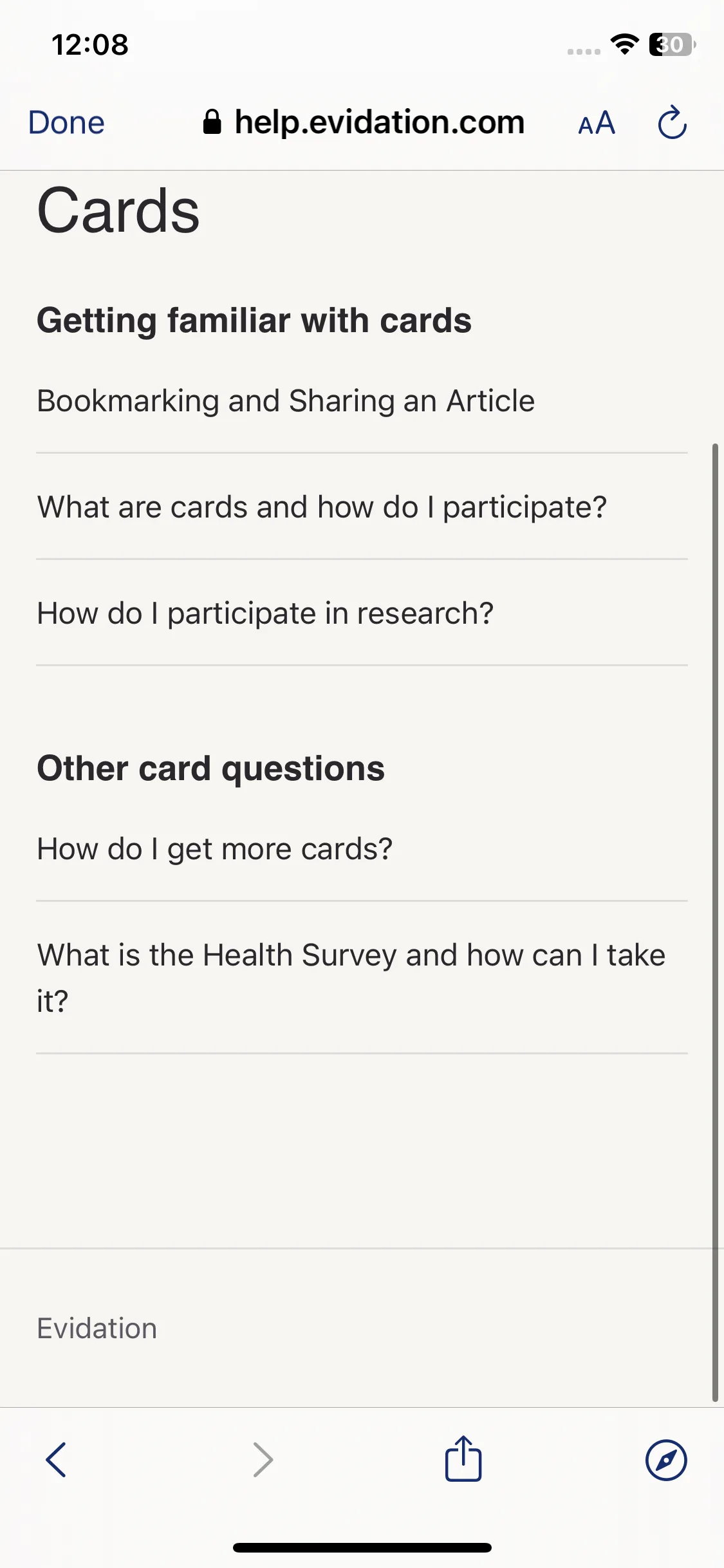Open What are cards and how do I participate
The width and height of the screenshot is (724, 1568).
[322, 507]
